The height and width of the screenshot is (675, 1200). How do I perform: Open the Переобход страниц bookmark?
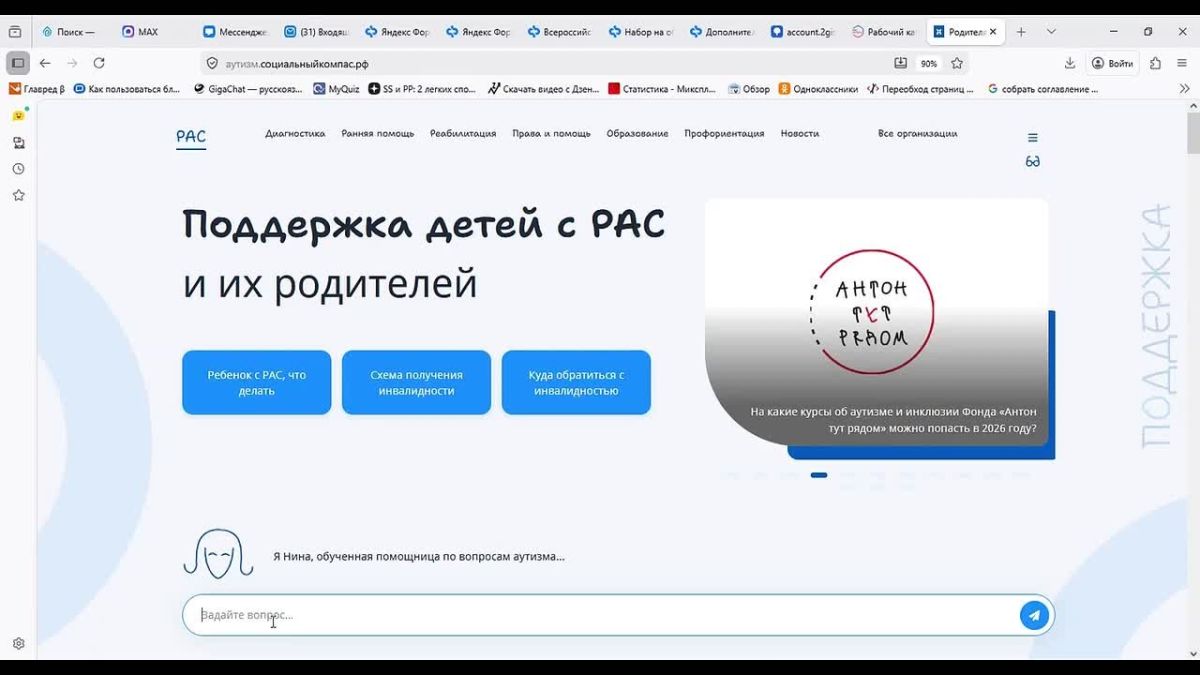(x=921, y=89)
